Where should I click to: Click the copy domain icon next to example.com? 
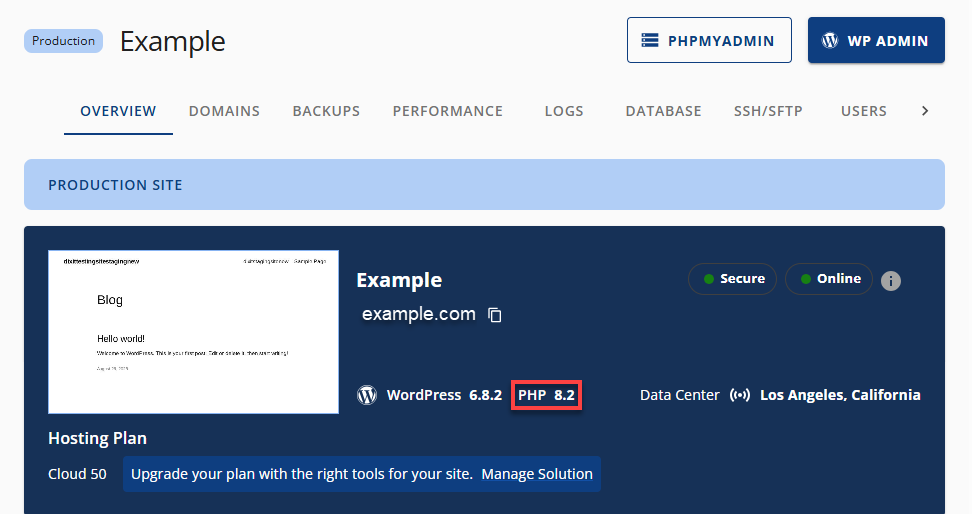[495, 315]
